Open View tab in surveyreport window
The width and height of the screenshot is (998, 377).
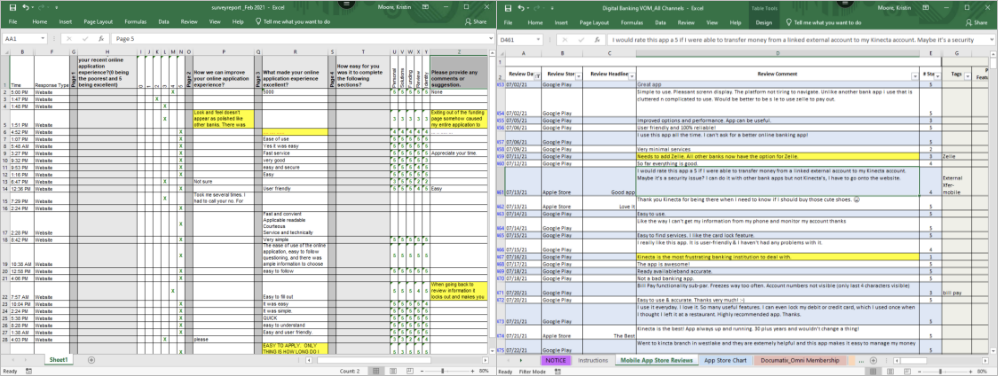[214, 22]
